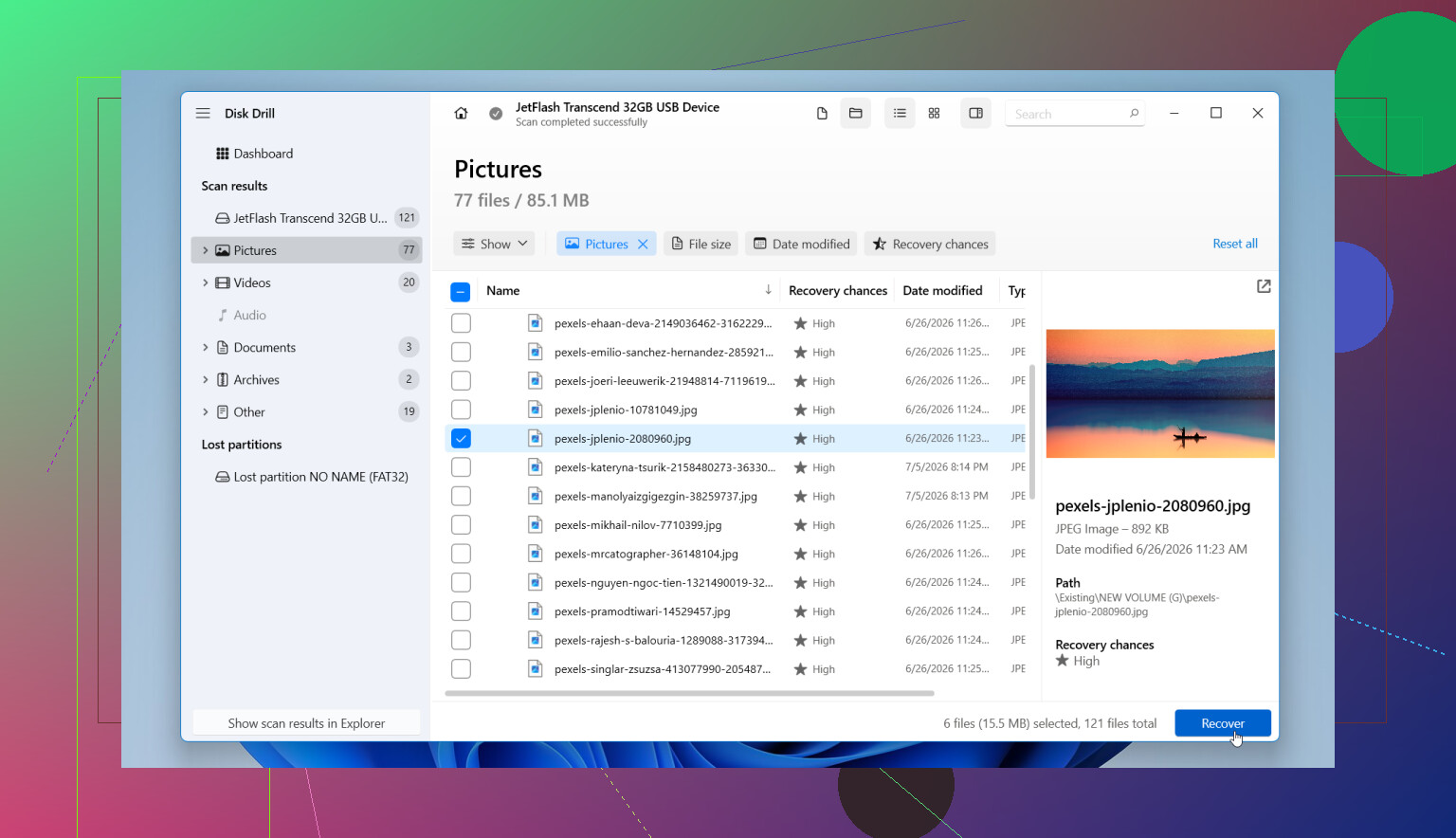Image resolution: width=1456 pixels, height=838 pixels.
Task: Select Other category in sidebar
Action: (307, 411)
